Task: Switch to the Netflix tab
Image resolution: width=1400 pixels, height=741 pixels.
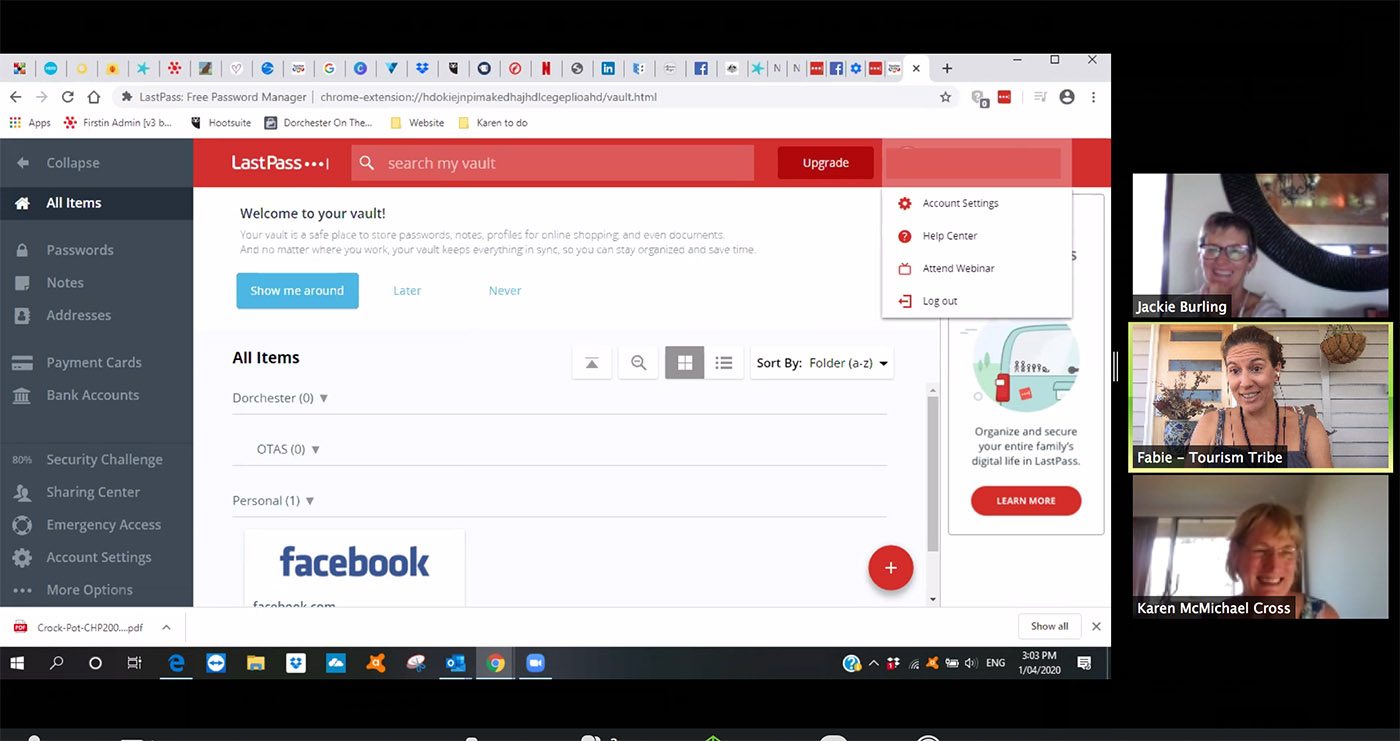Action: pyautogui.click(x=546, y=69)
